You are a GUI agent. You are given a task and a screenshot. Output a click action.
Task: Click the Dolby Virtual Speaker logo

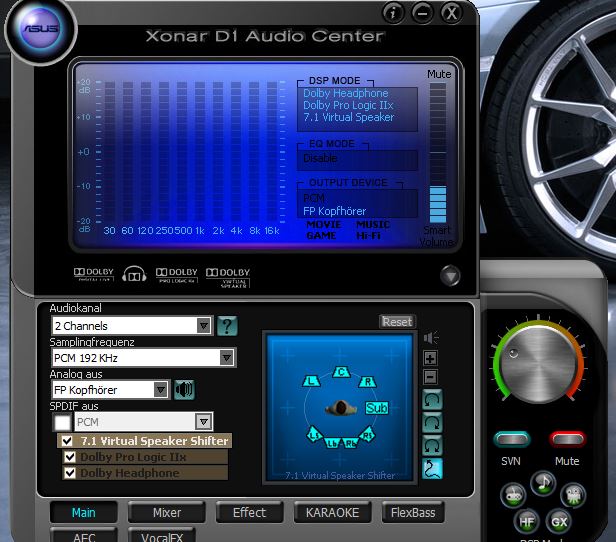[228, 277]
